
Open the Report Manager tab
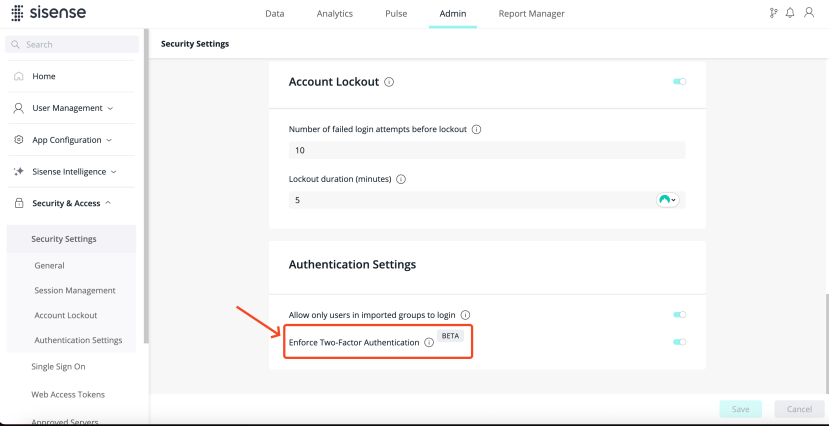pyautogui.click(x=531, y=14)
